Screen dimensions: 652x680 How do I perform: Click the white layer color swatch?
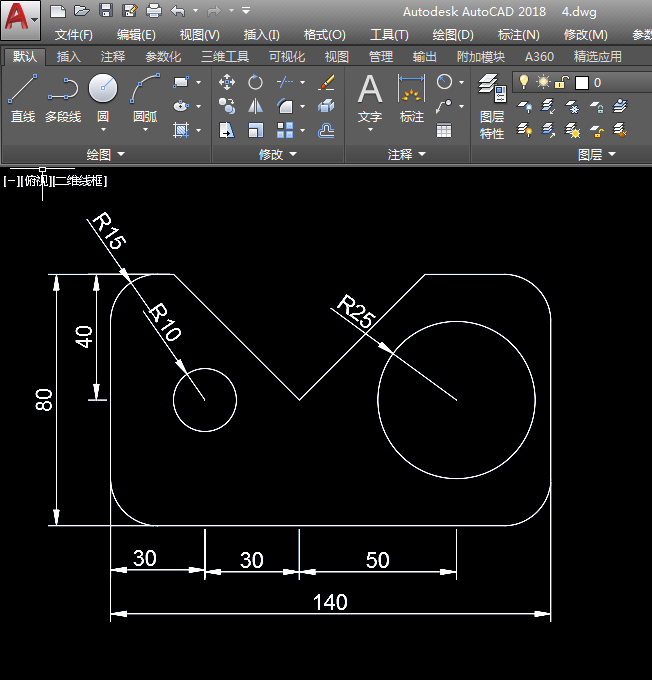tap(581, 82)
